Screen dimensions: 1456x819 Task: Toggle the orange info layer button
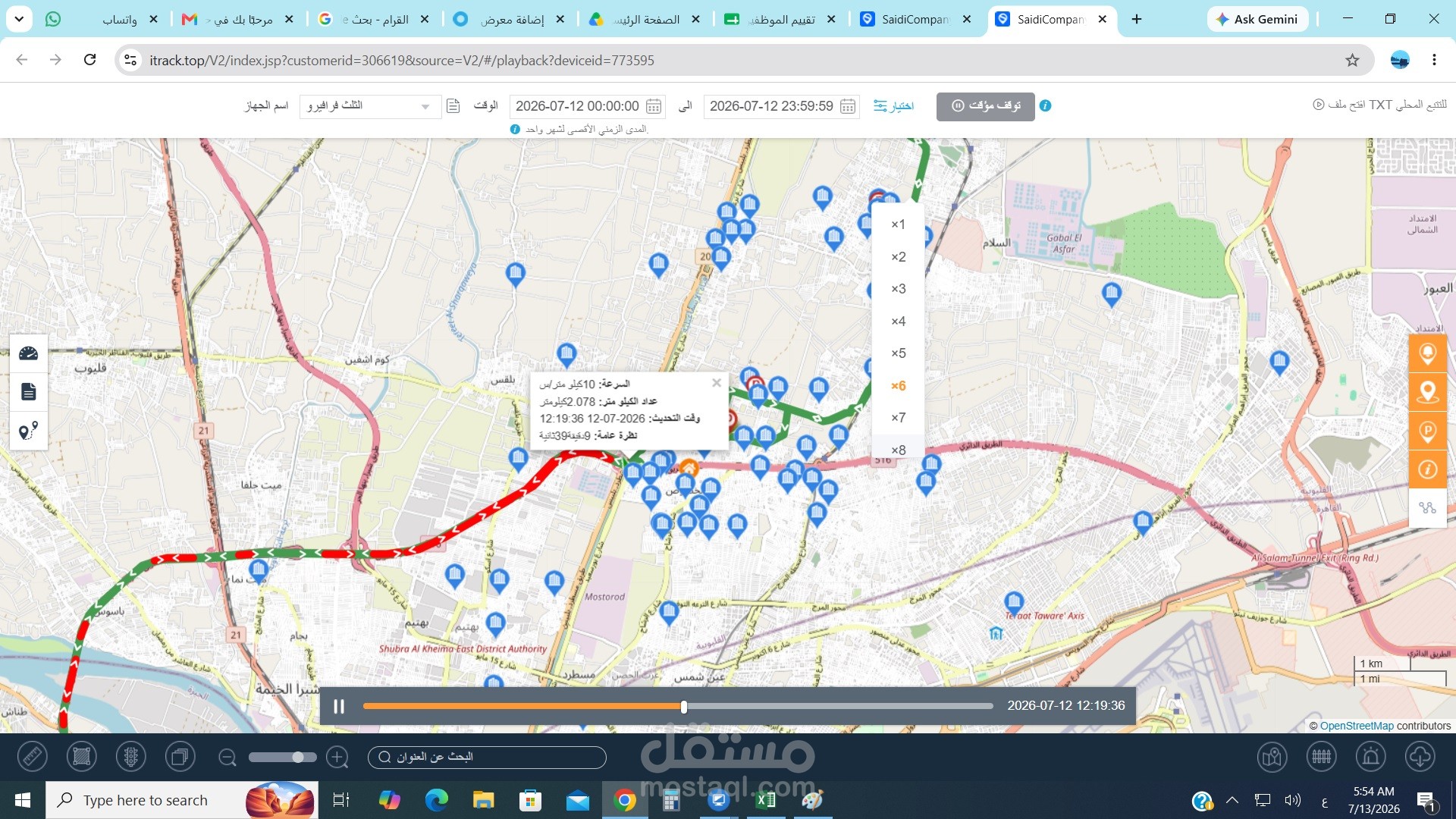(x=1427, y=470)
